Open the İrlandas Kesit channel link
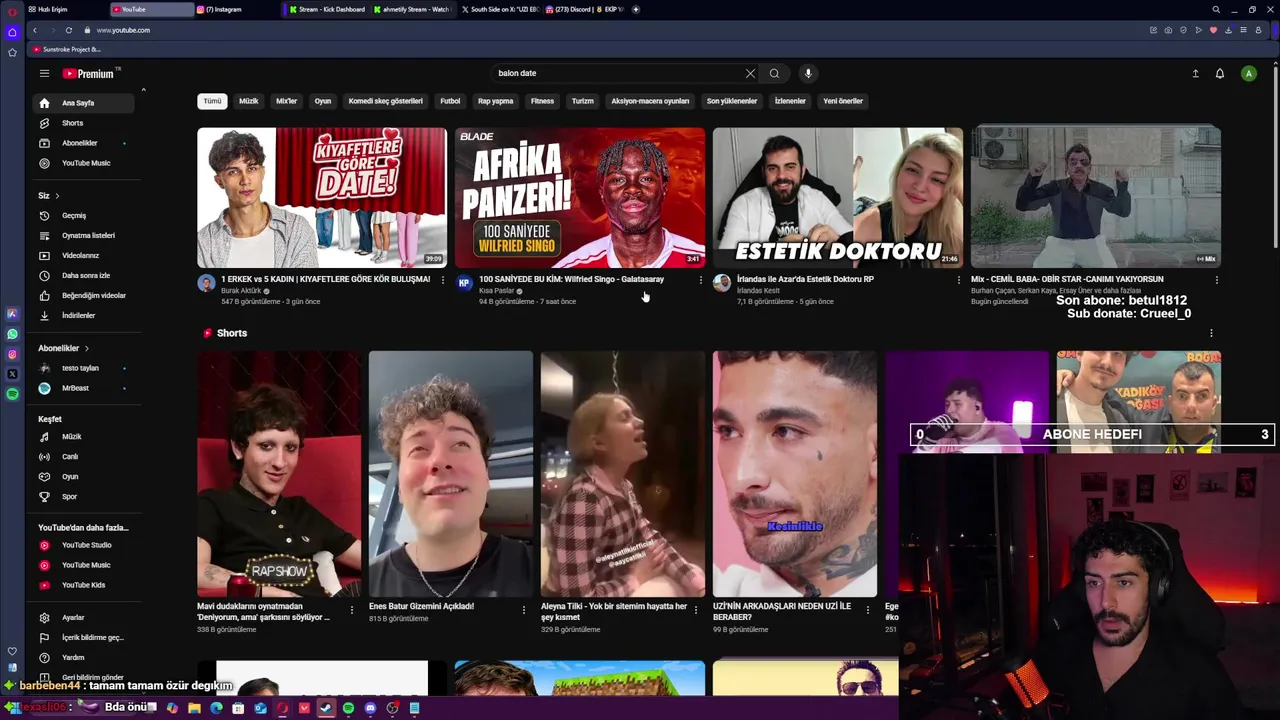The width and height of the screenshot is (1280, 720). (x=758, y=291)
